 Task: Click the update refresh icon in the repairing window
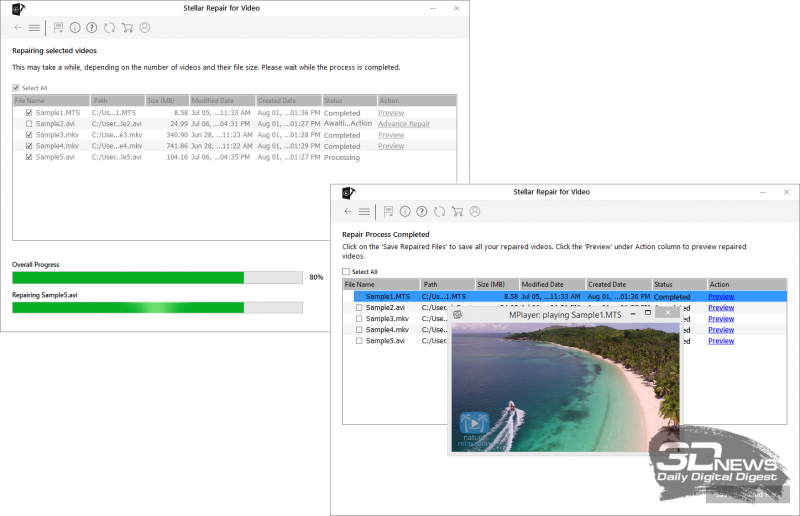[x=109, y=28]
